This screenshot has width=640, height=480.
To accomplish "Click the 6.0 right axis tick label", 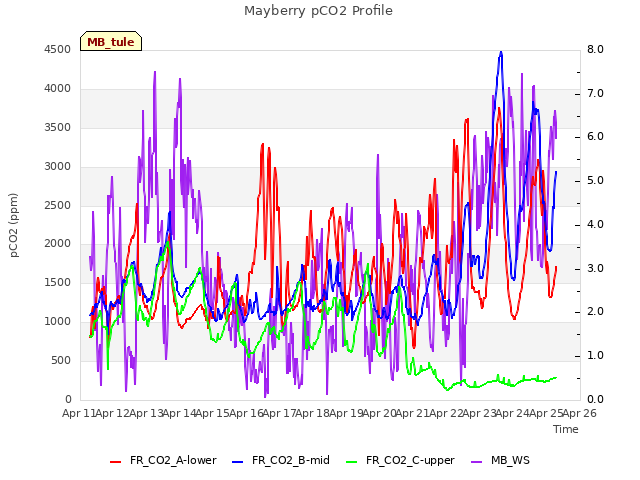I will click(595, 136).
